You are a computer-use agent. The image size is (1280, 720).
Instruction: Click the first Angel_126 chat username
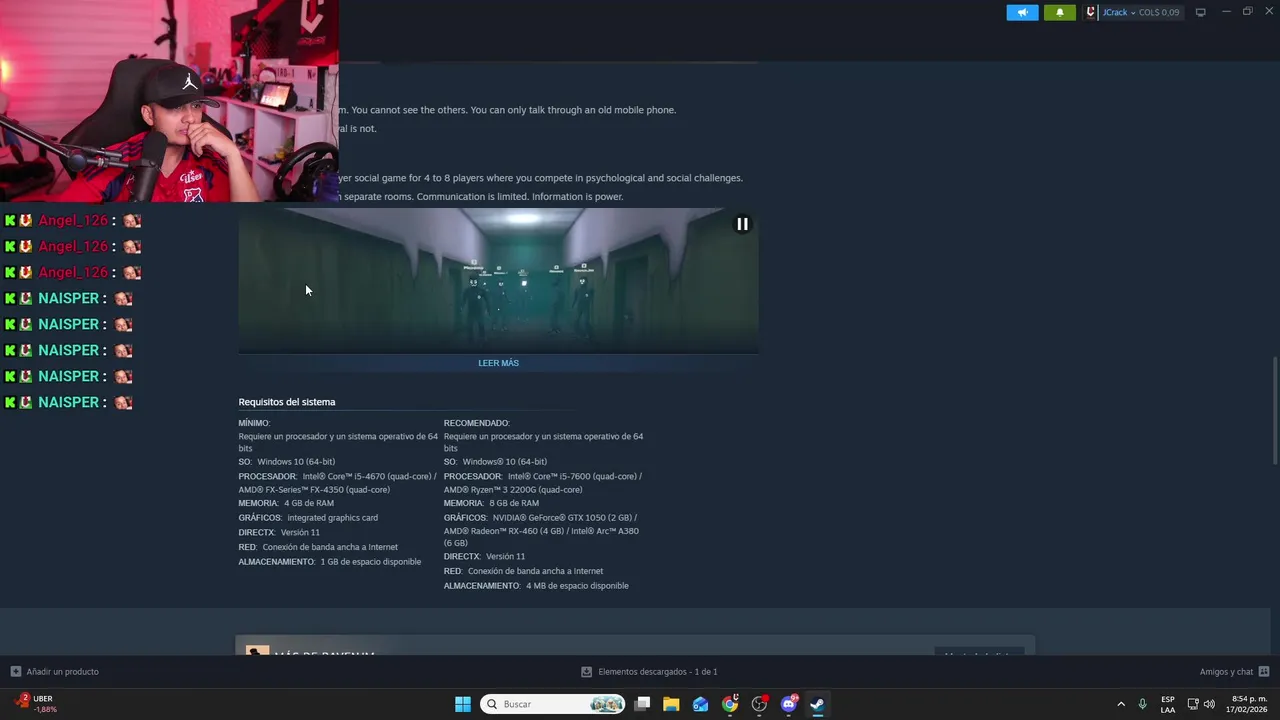[x=73, y=220]
